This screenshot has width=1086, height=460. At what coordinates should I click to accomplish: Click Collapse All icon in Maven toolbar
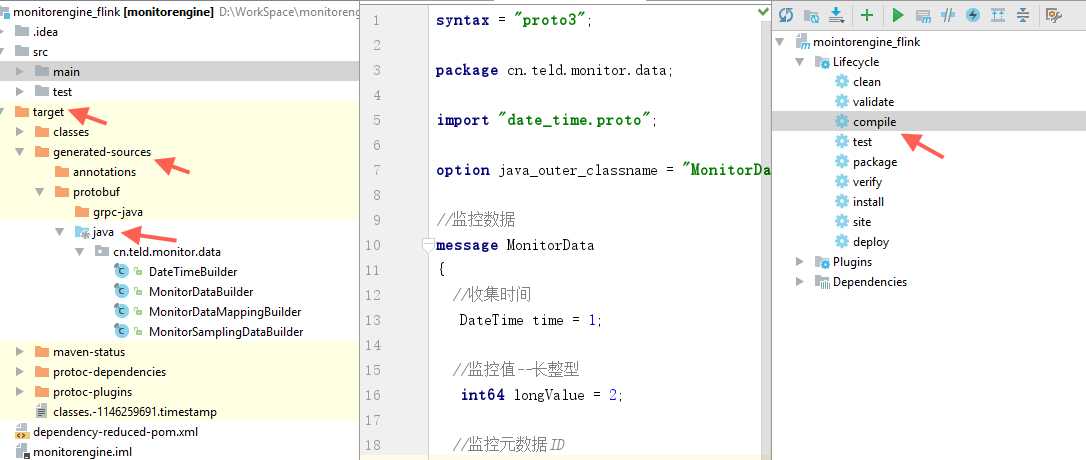[1023, 15]
